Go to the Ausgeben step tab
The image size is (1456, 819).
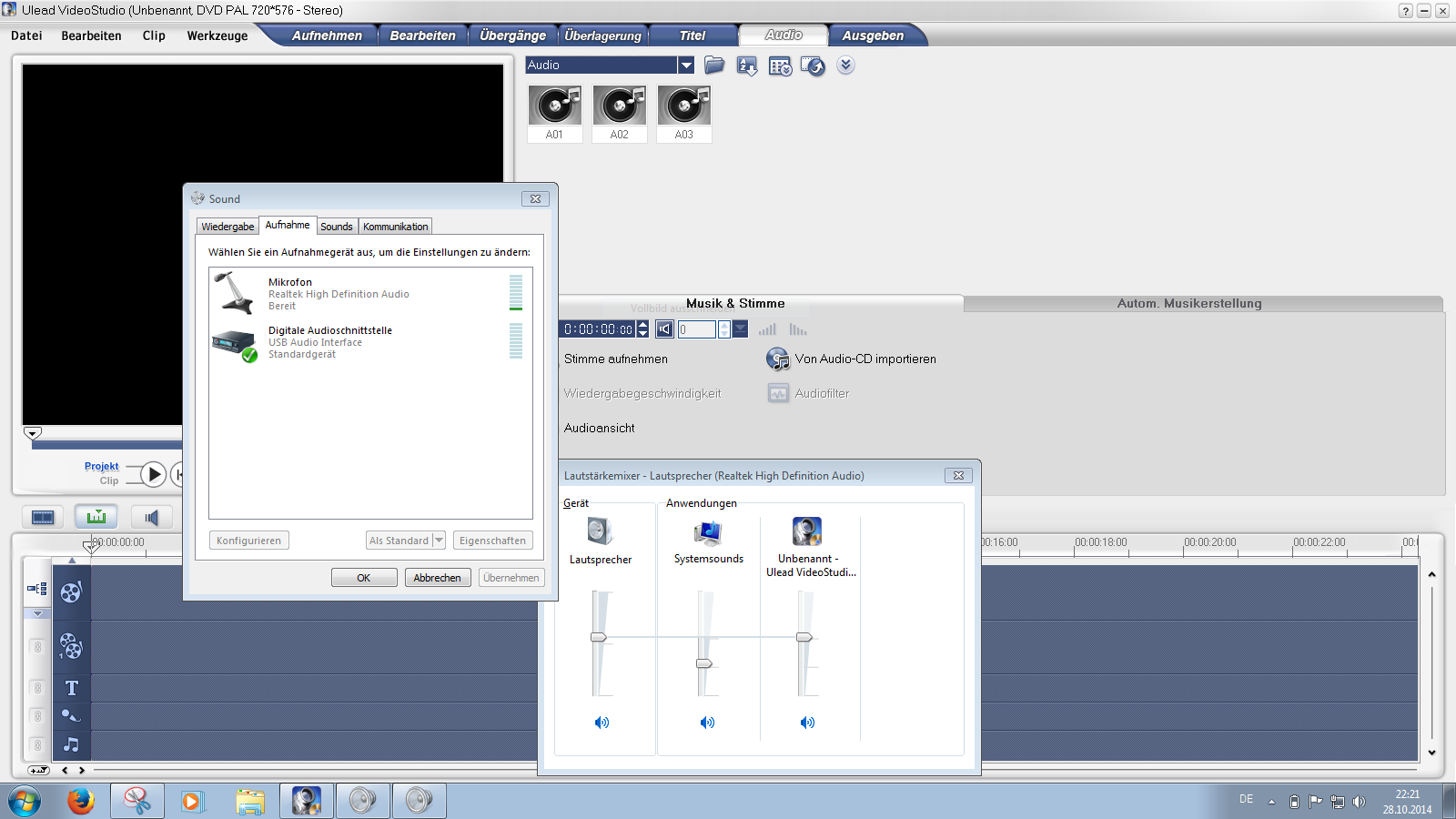tap(873, 35)
